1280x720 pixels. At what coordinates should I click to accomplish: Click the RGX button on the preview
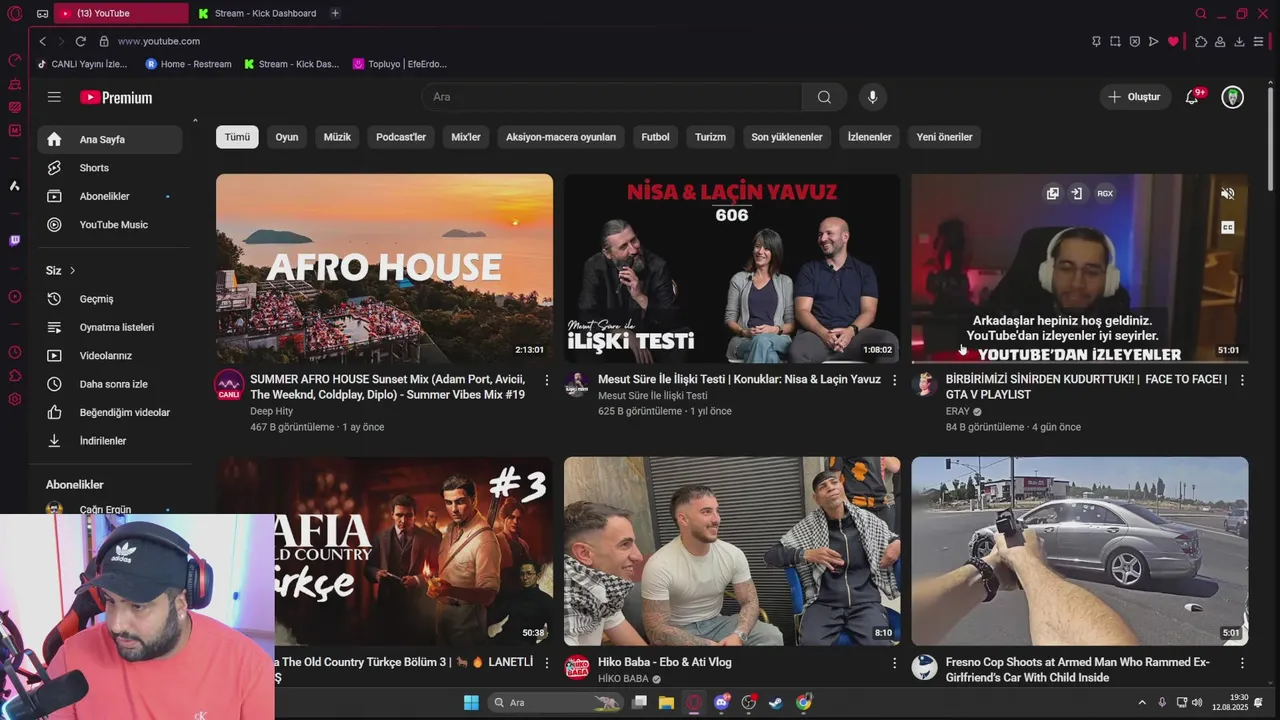pos(1105,193)
